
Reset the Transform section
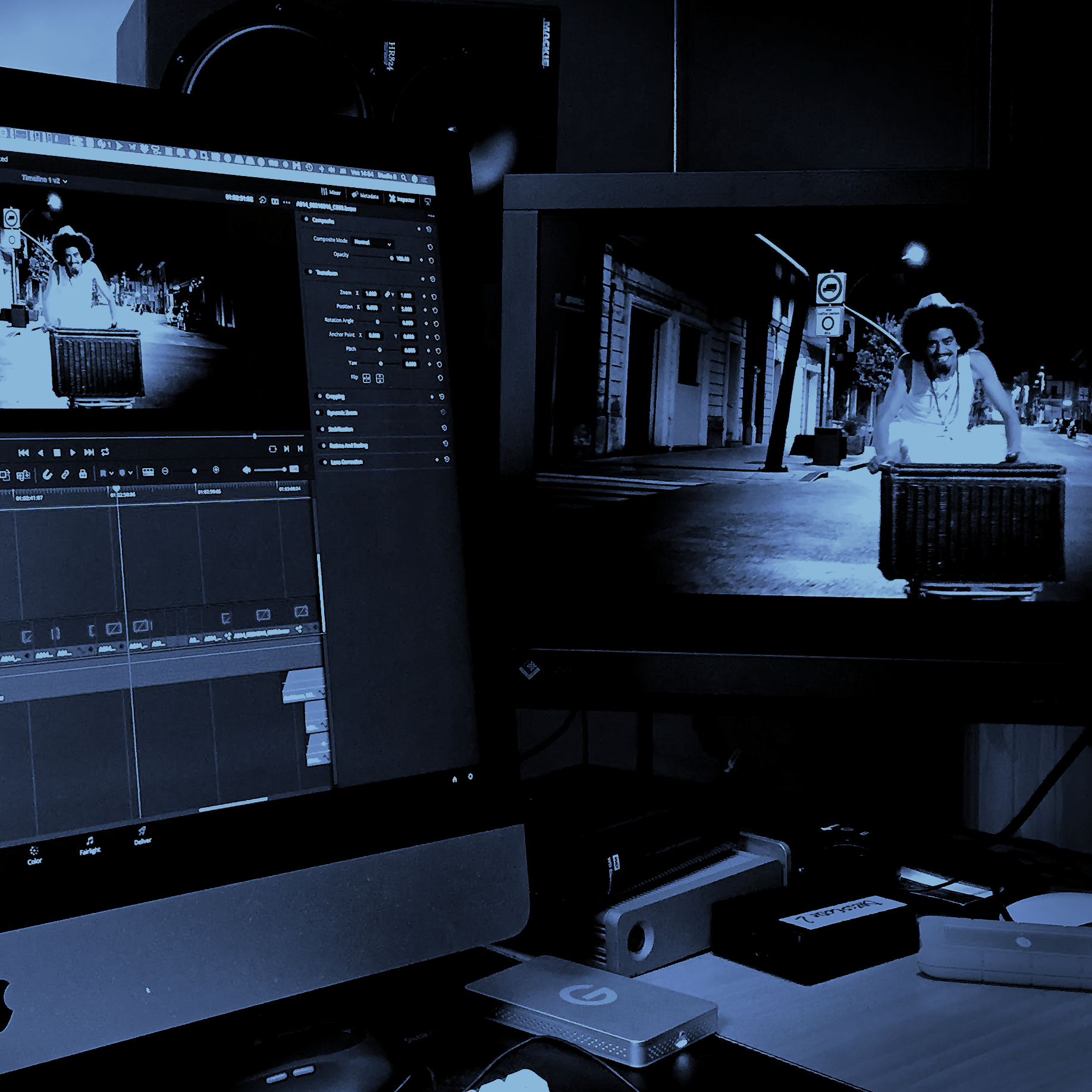pos(432,279)
